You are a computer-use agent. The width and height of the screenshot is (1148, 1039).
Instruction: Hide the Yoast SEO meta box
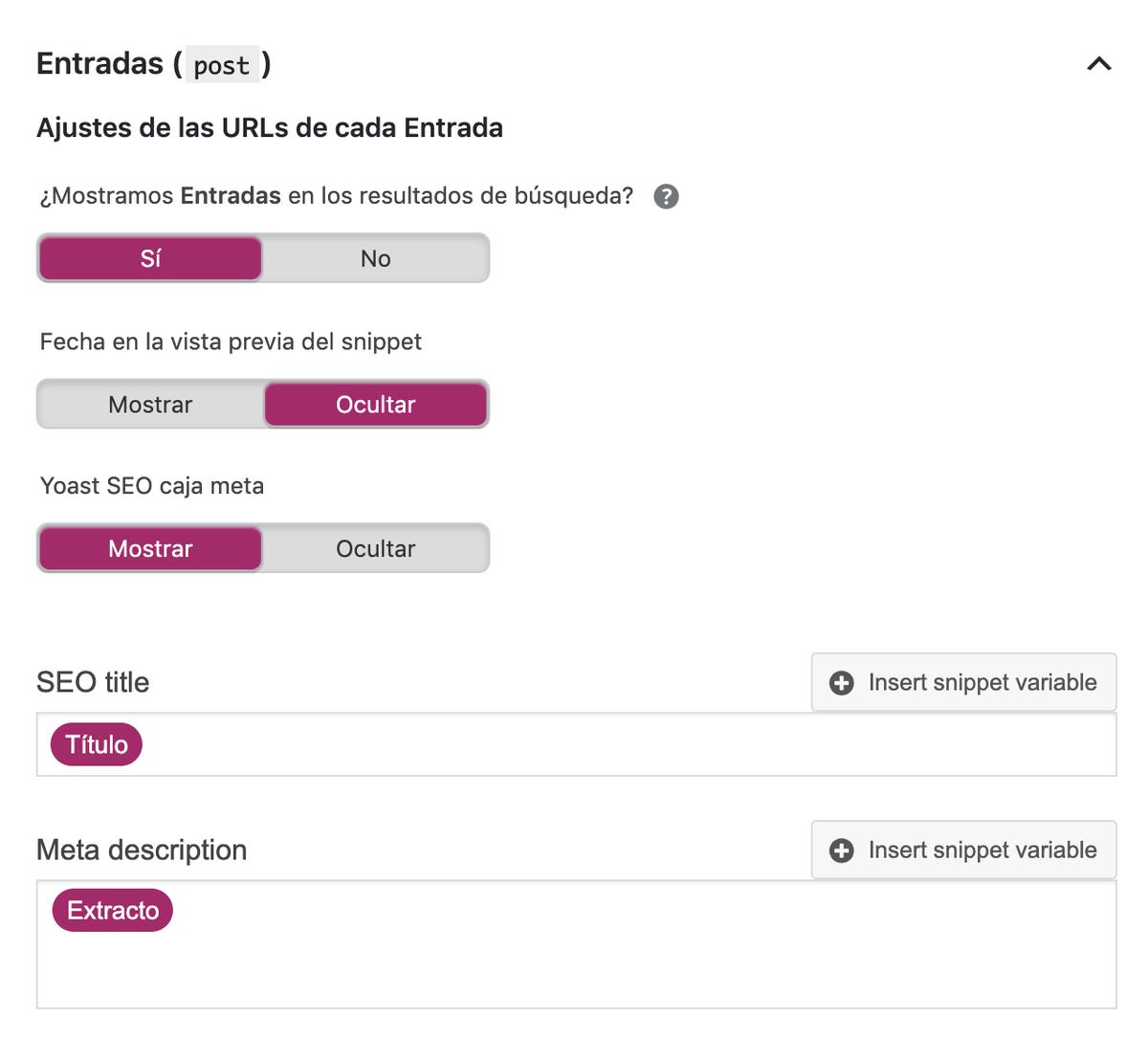tap(375, 548)
